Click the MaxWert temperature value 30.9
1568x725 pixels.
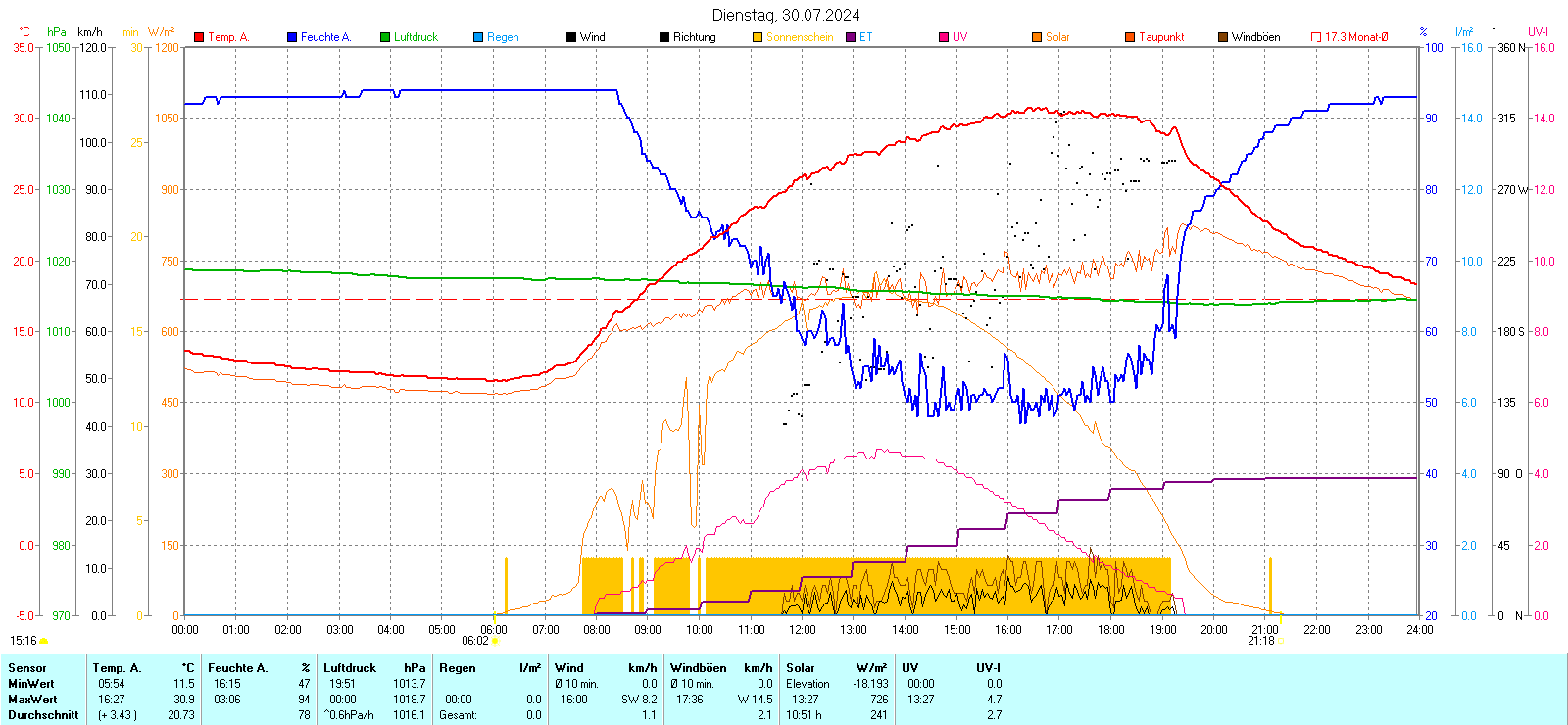pos(183,700)
